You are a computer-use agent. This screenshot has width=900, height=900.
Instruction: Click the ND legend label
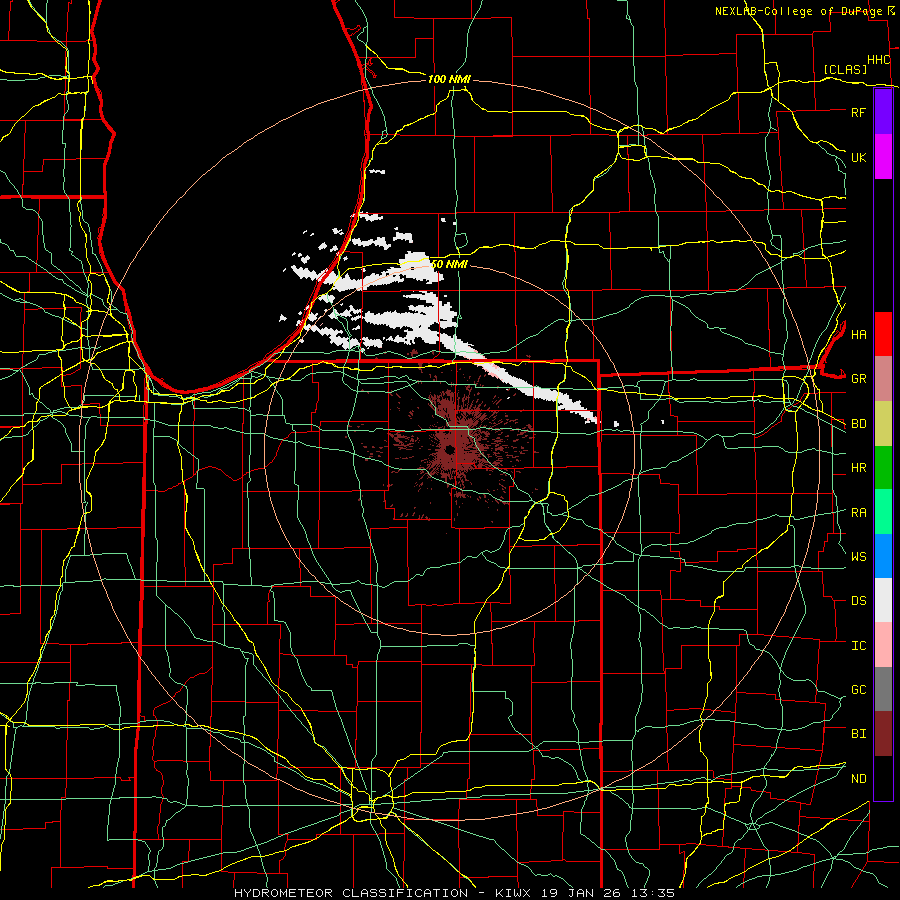tap(858, 778)
